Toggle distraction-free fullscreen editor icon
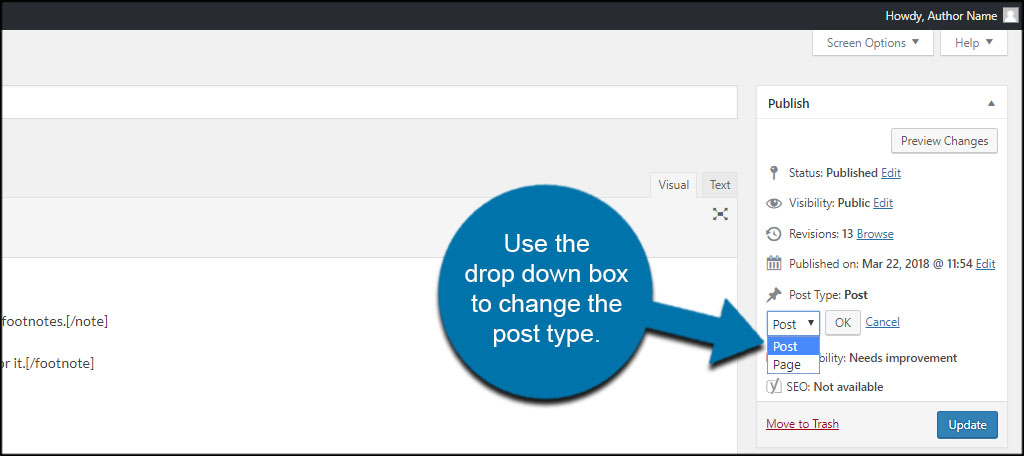 click(x=720, y=214)
